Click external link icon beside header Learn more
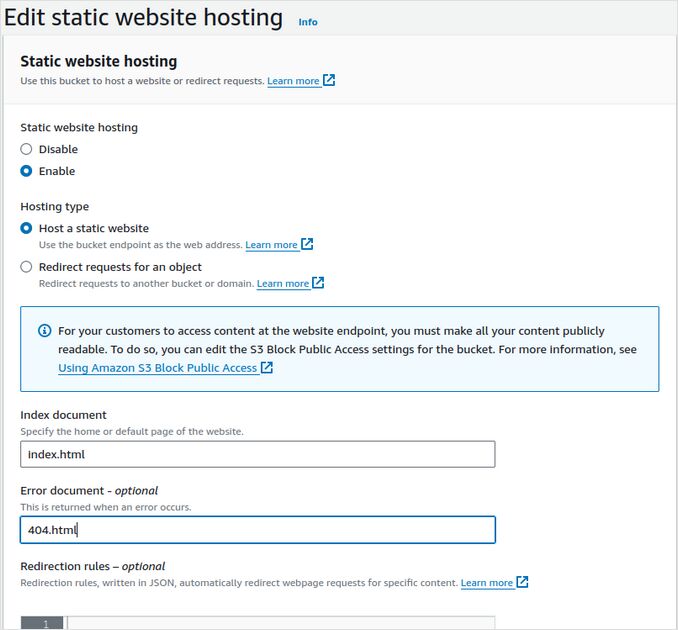The image size is (678, 630). 330,81
